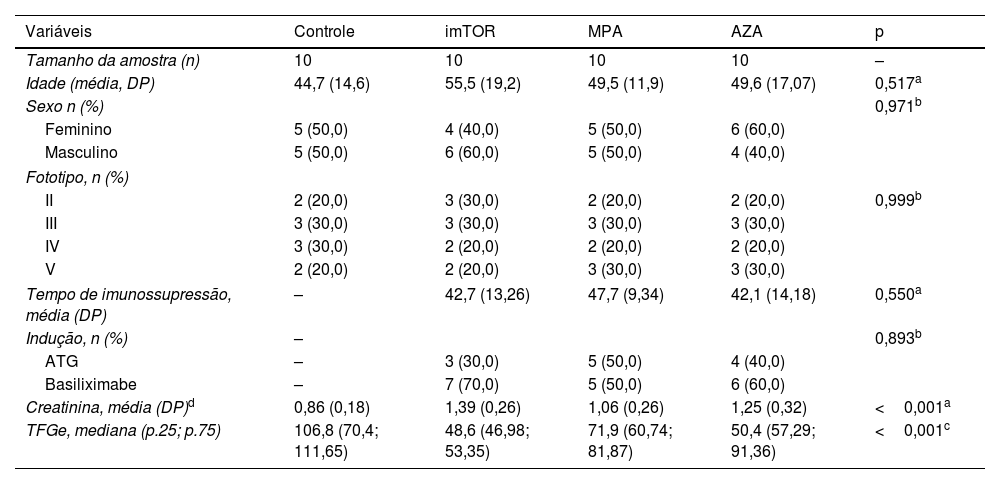This screenshot has height=484, width=1000.
Task: Click the Tamanho da amostra row label
Action: (113, 60)
